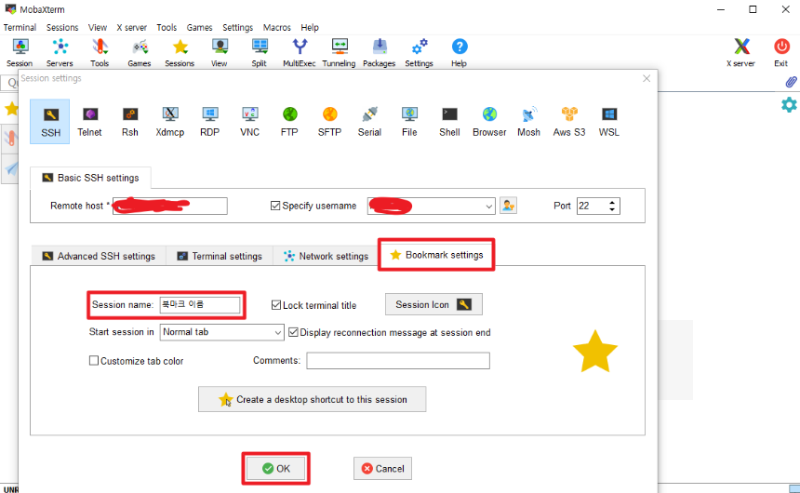
Task: Click the Session Icon button
Action: 434,305
